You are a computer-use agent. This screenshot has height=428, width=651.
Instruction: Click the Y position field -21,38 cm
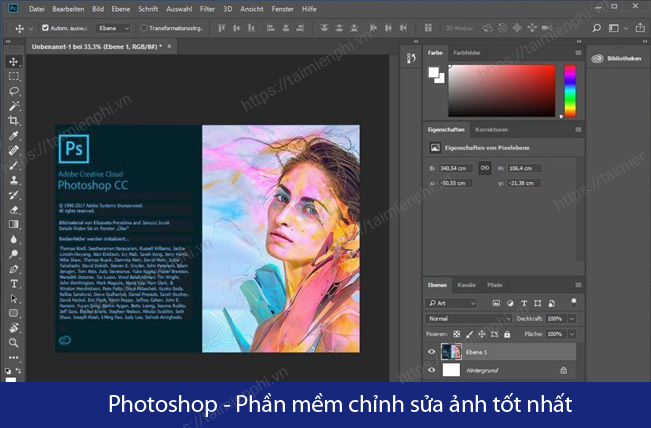pos(524,183)
